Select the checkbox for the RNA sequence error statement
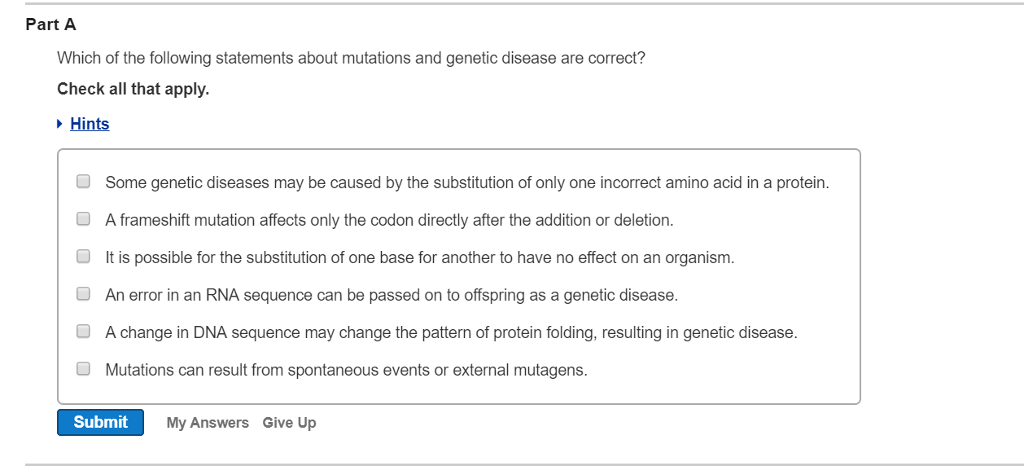This screenshot has height=466, width=1024. 84,295
